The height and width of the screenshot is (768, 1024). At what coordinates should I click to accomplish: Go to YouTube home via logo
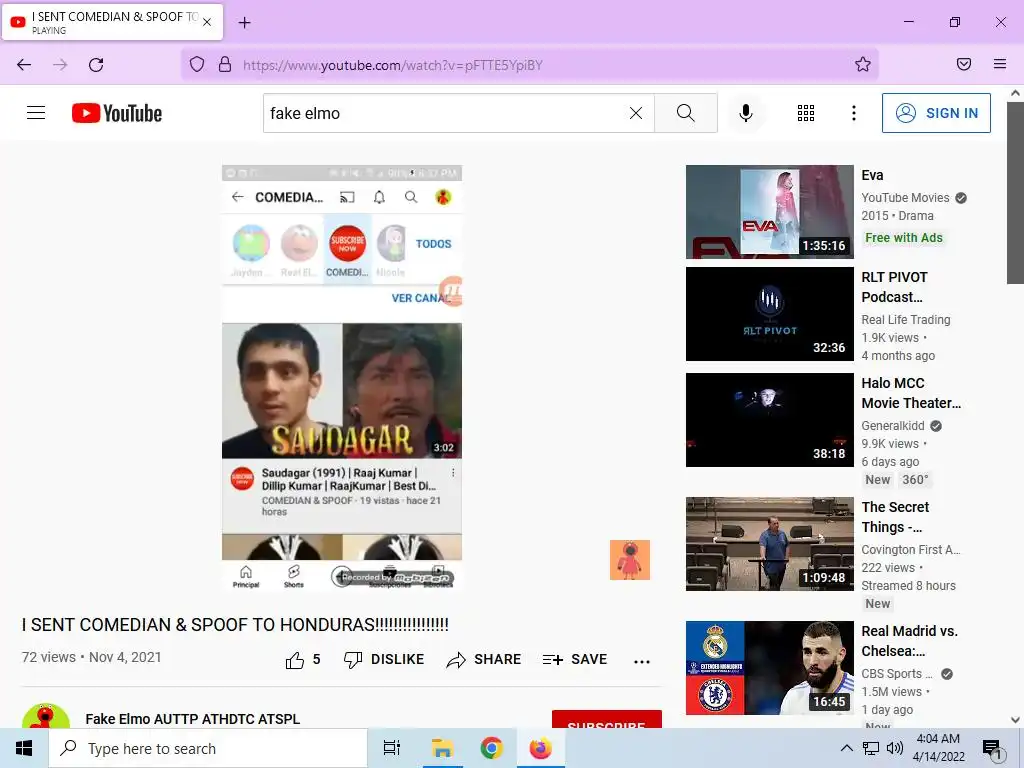[117, 113]
